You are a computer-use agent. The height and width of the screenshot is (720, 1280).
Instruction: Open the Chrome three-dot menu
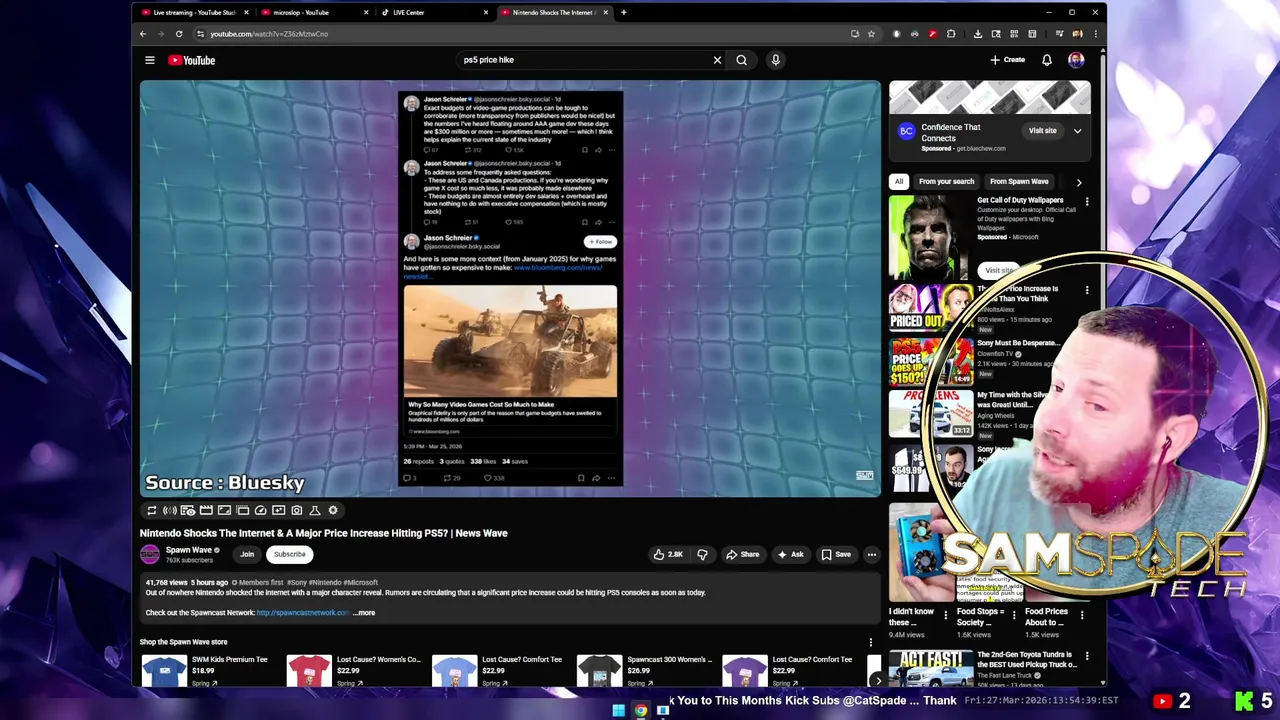tap(1095, 34)
